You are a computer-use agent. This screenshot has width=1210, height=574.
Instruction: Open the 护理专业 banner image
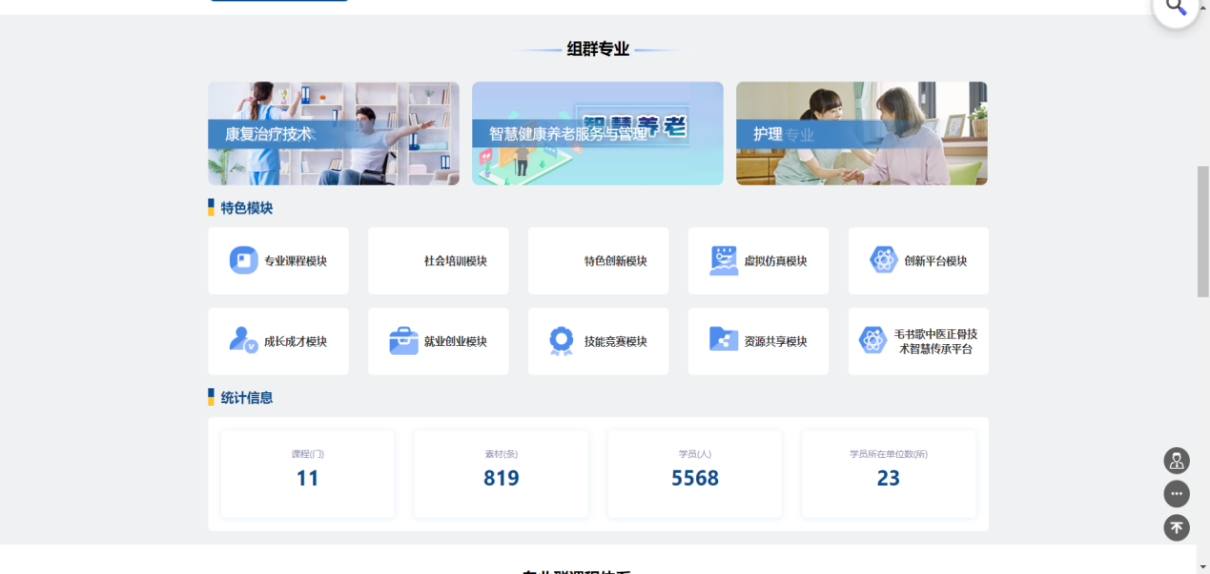(x=861, y=133)
